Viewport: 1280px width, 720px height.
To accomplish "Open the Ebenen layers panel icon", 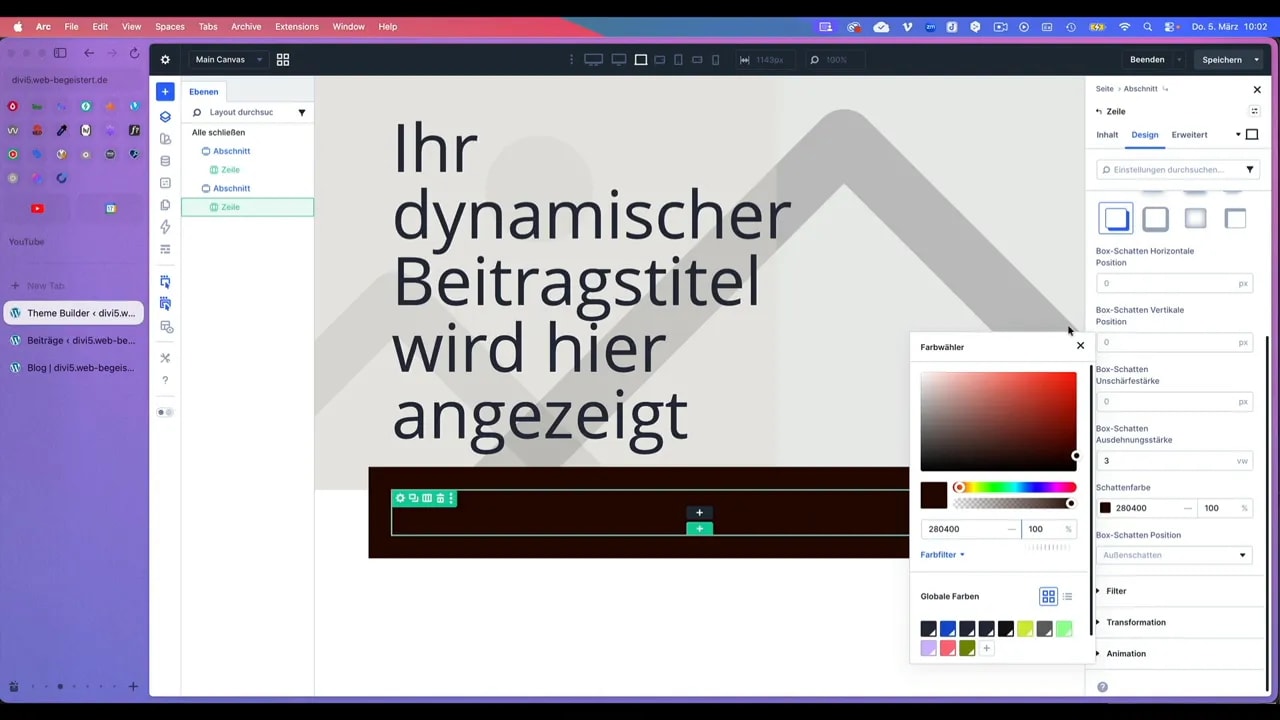I will tap(165, 116).
